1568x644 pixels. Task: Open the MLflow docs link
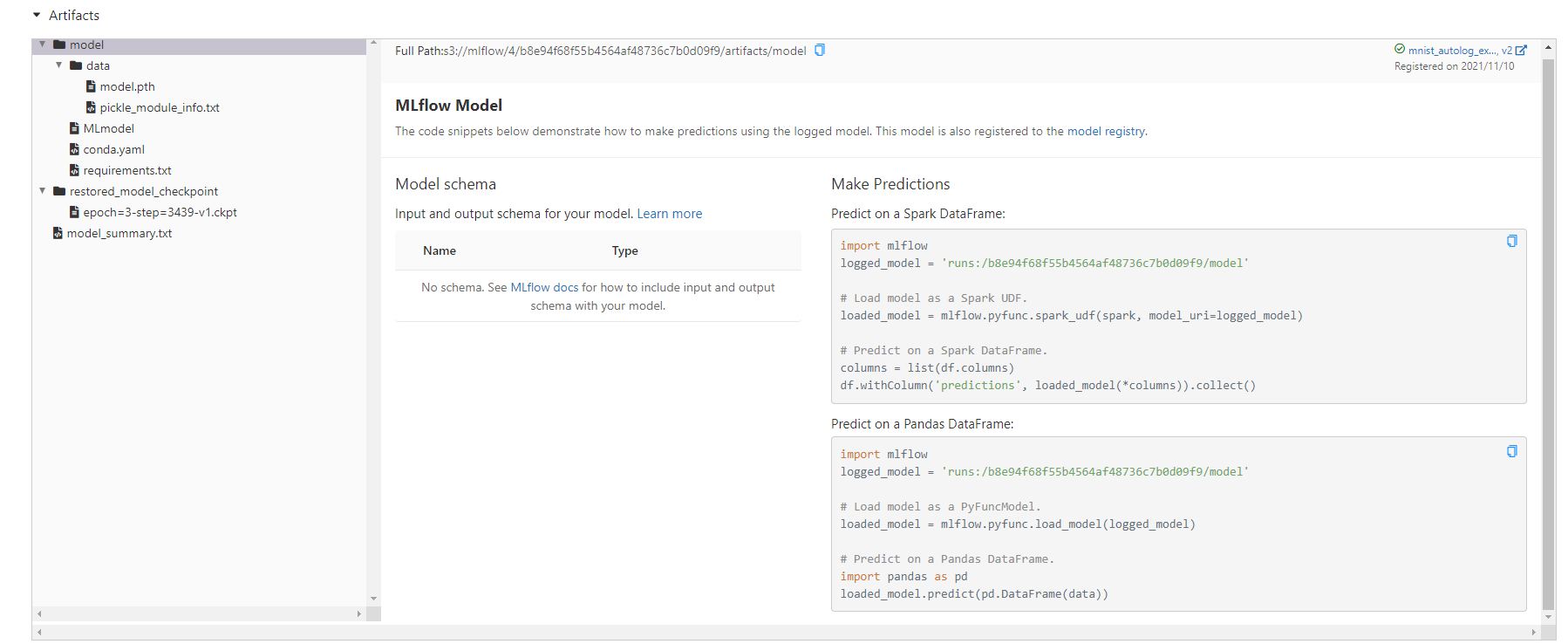(x=544, y=287)
